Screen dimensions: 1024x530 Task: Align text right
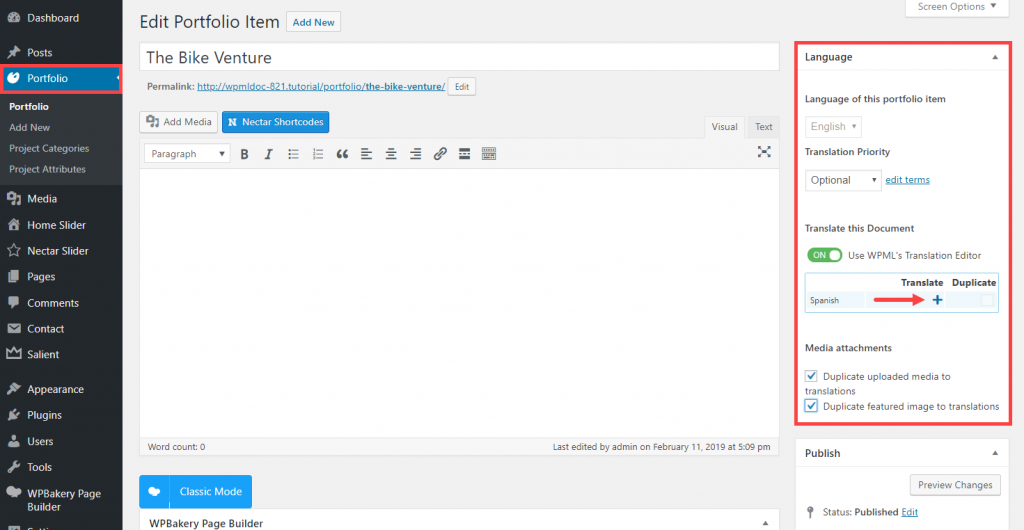415,154
